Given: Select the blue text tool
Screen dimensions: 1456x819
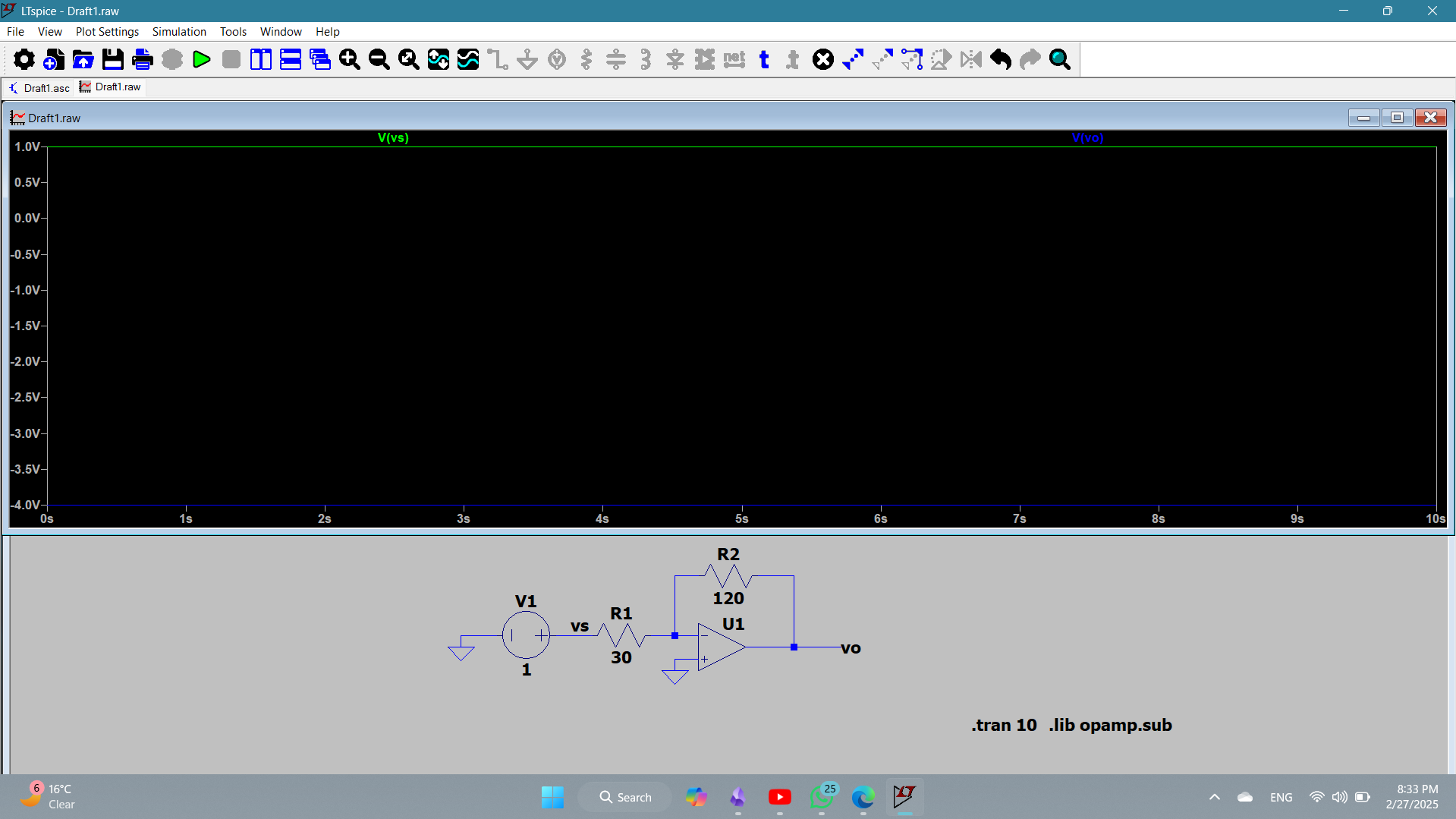Looking at the screenshot, I should (x=764, y=59).
